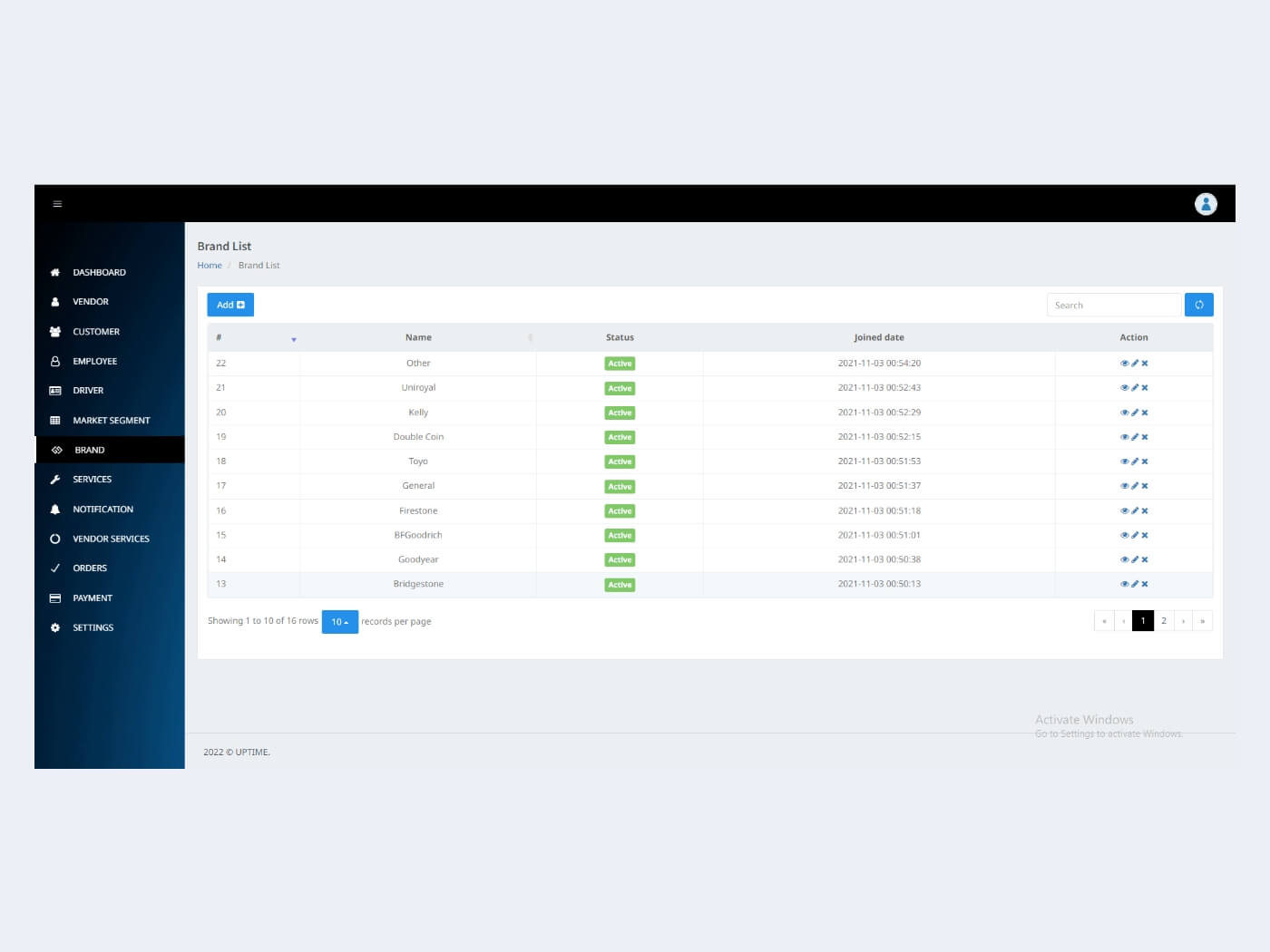1270x952 pixels.
Task: Go to the previous page arrow
Action: (1123, 621)
